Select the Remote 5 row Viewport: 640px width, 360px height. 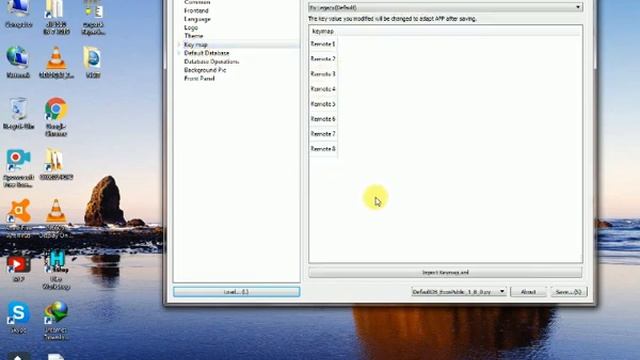click(323, 104)
